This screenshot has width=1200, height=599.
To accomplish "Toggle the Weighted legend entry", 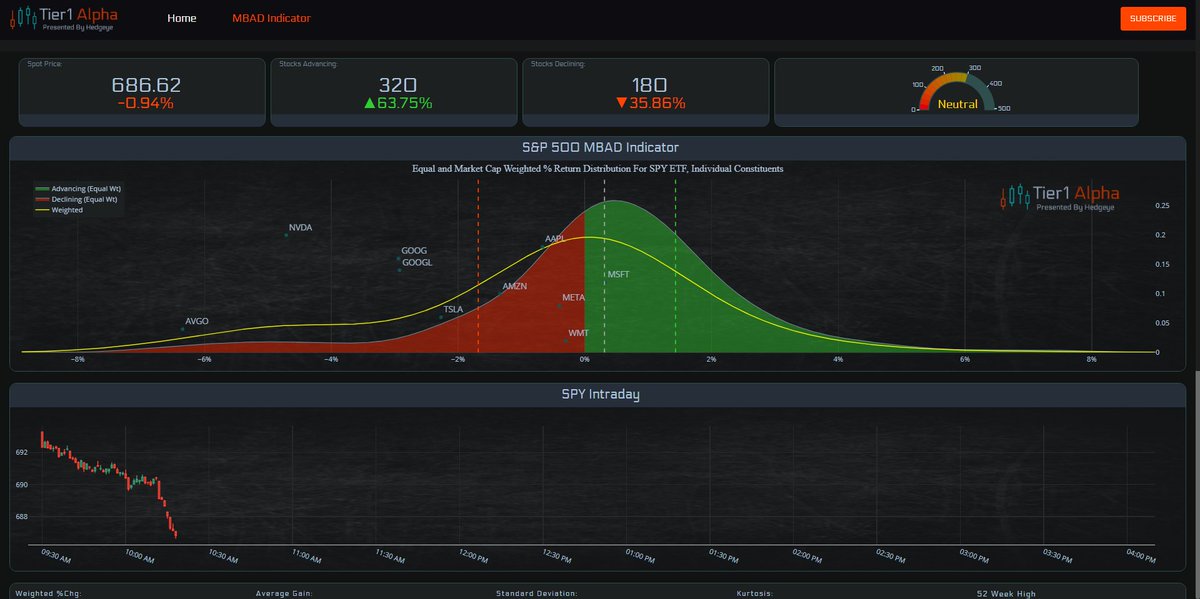I will tap(59, 210).
